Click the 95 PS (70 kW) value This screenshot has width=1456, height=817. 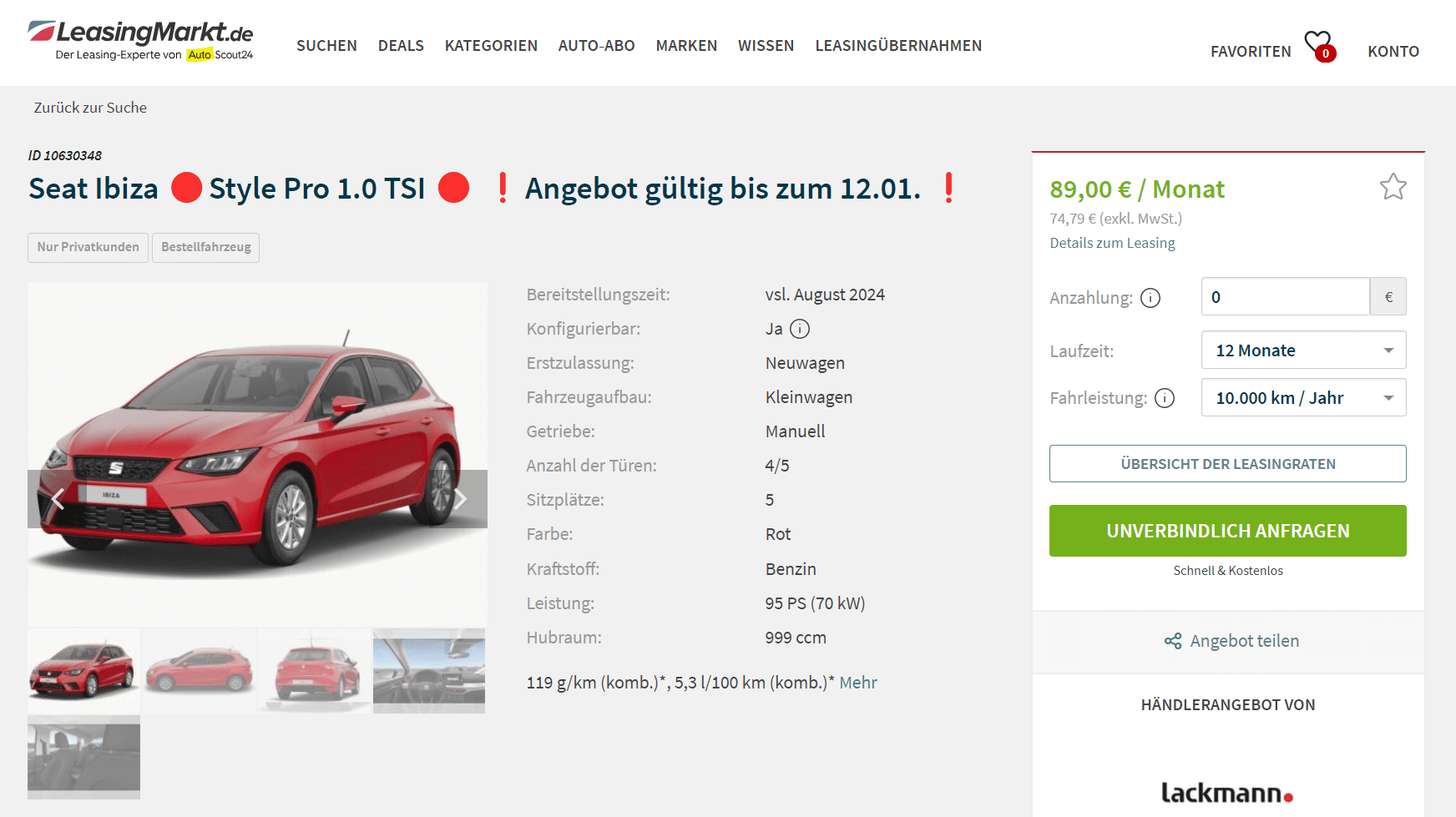pos(815,603)
